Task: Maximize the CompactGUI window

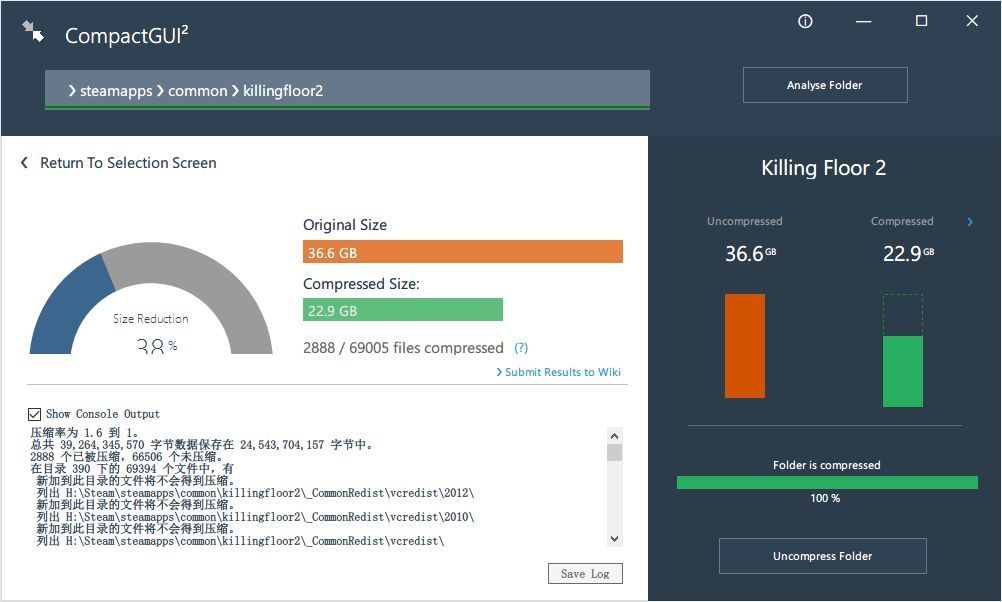Action: [x=921, y=21]
